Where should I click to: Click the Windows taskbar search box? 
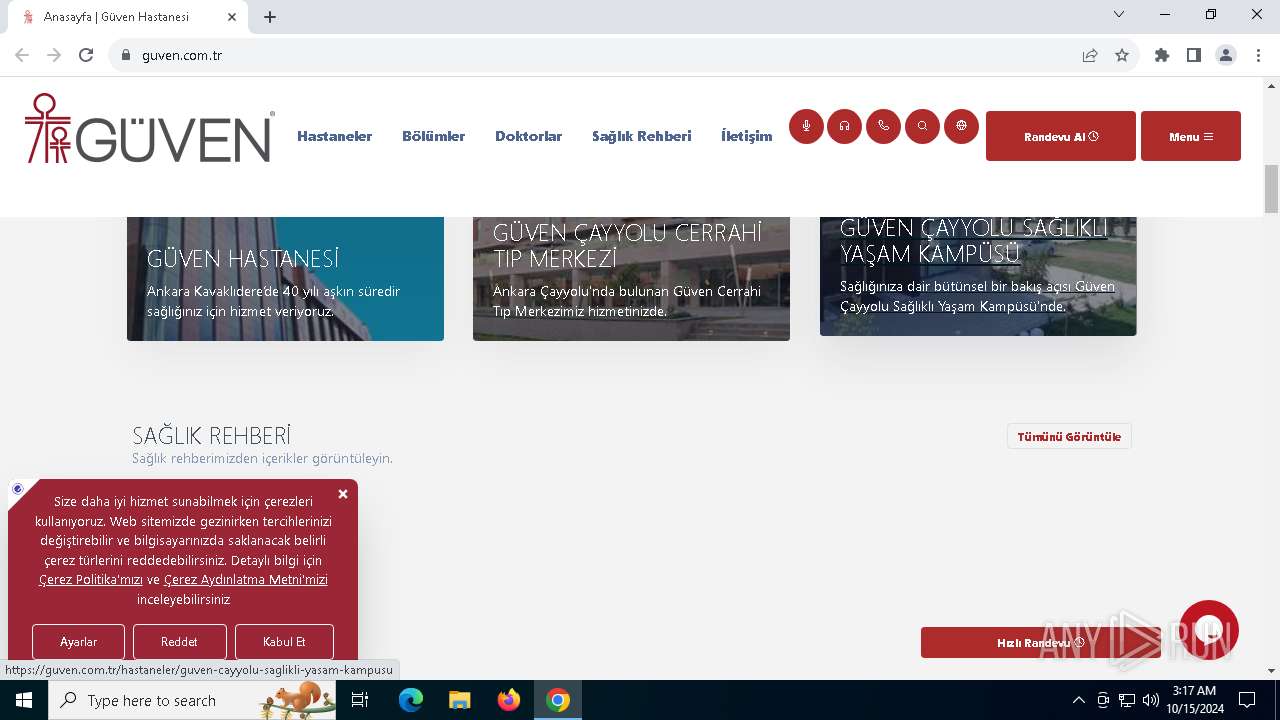point(192,700)
